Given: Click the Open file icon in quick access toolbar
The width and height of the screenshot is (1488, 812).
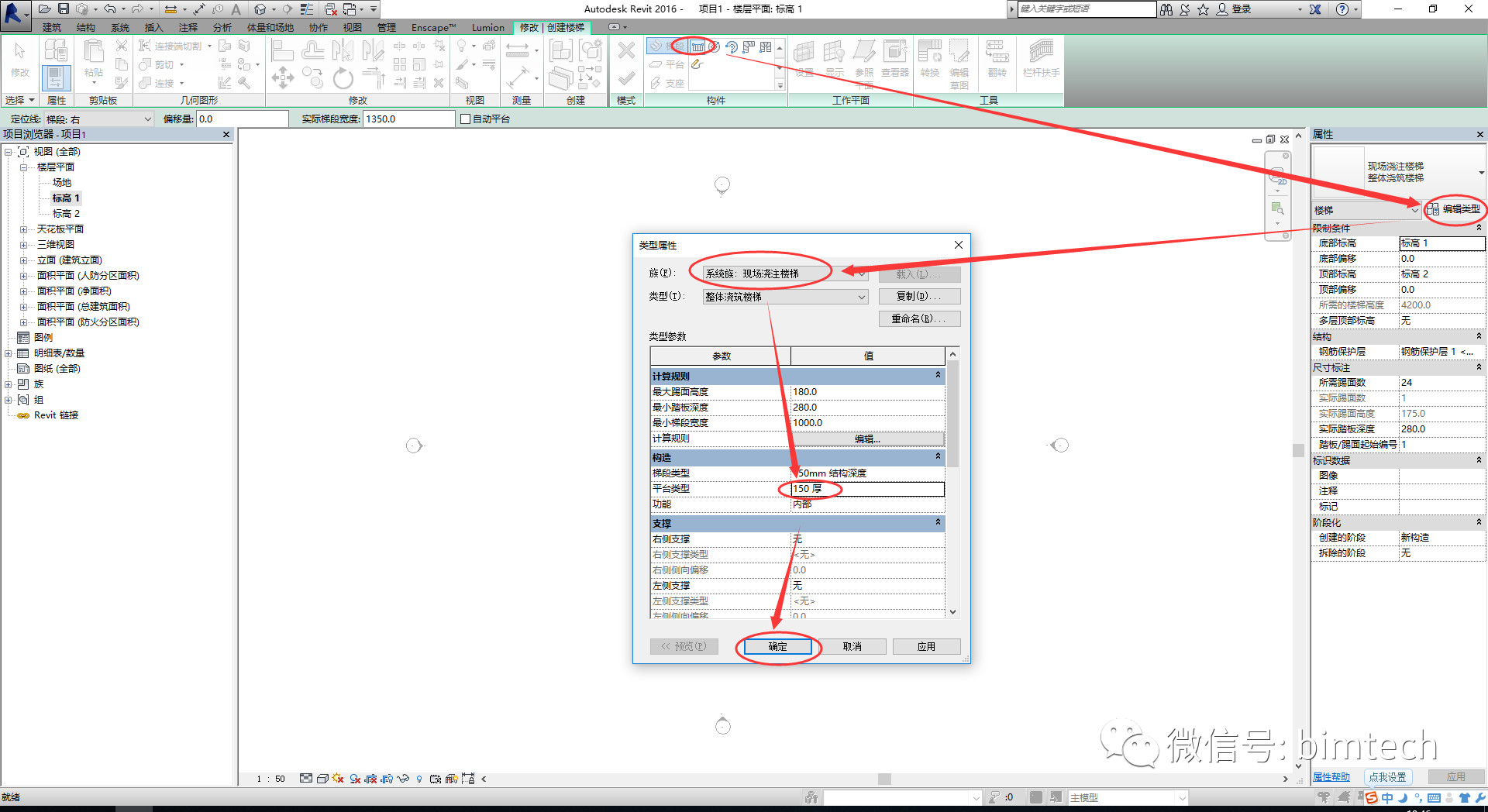Looking at the screenshot, I should [45, 9].
